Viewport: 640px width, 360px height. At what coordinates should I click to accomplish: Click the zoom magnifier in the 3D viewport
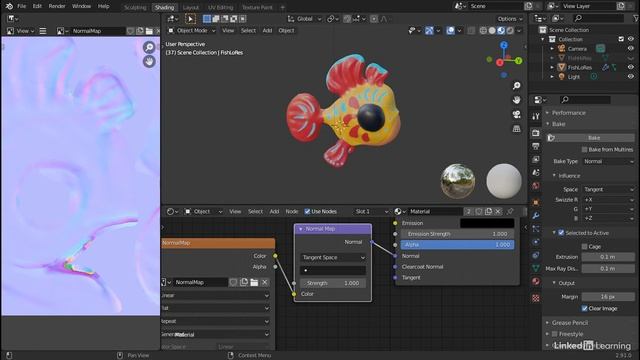(x=516, y=85)
